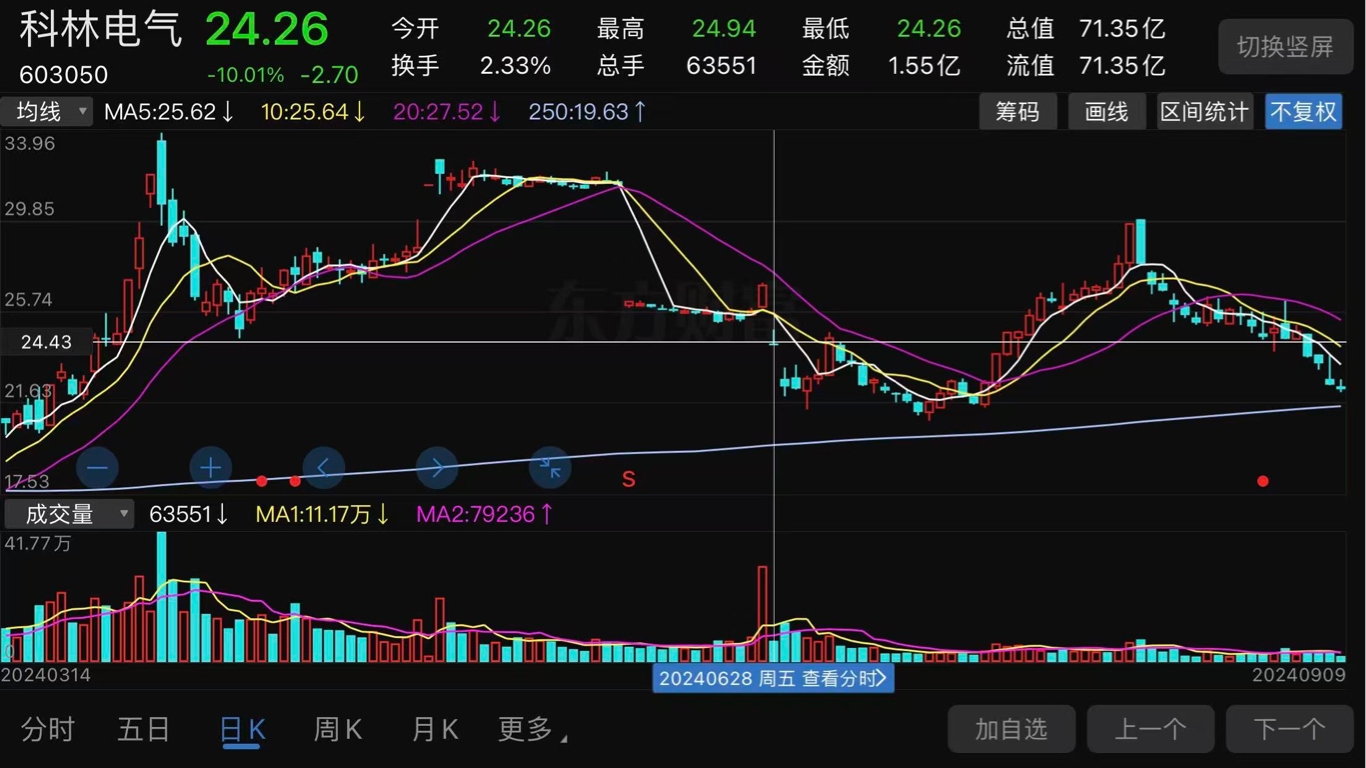Click the S sell signal marker on the chart

click(628, 479)
